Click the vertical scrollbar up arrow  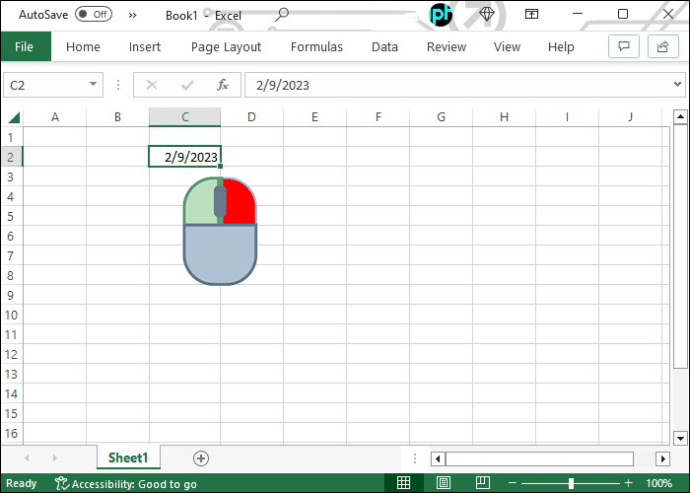click(x=680, y=117)
